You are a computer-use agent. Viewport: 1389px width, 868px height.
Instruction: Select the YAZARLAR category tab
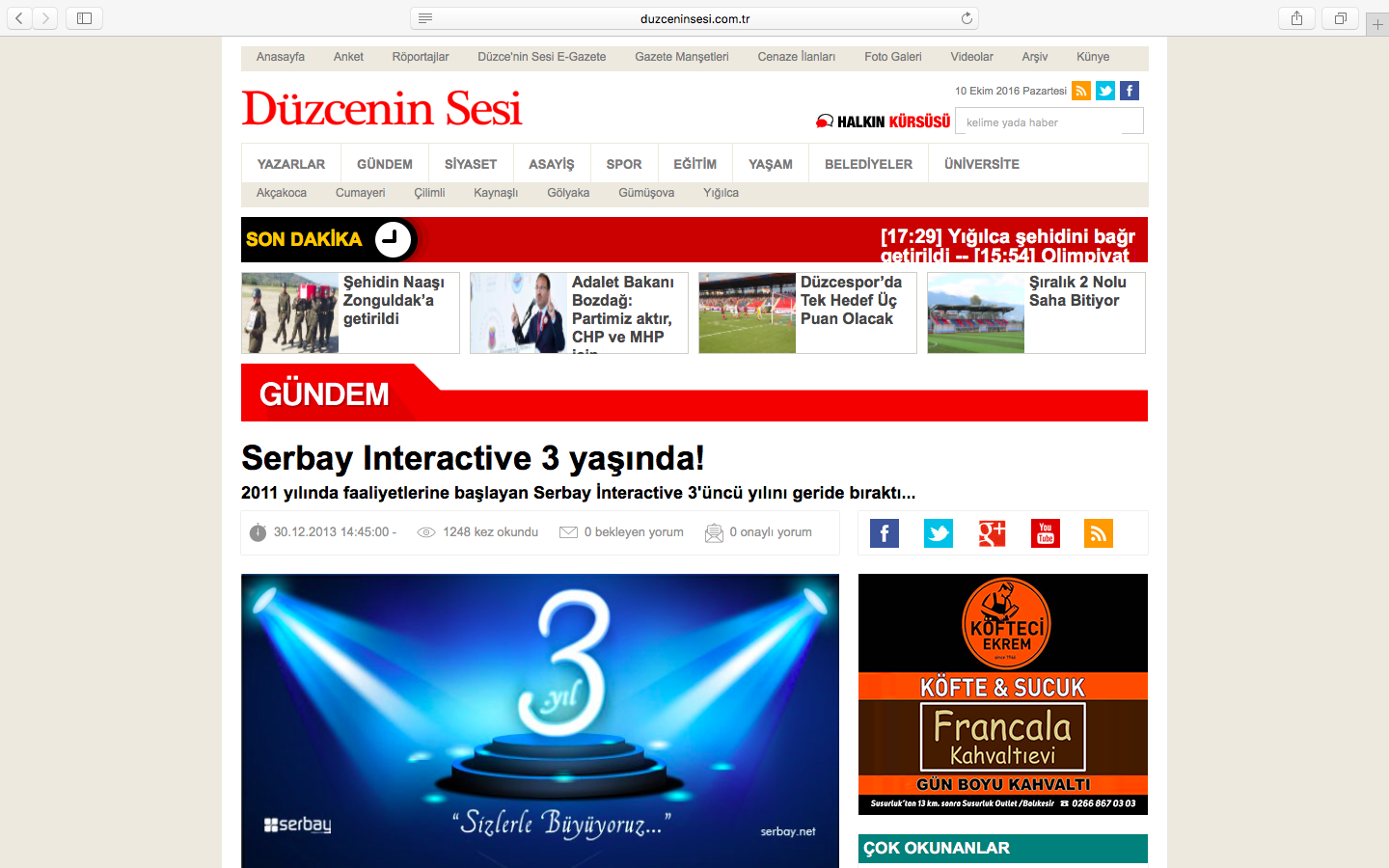tap(291, 164)
